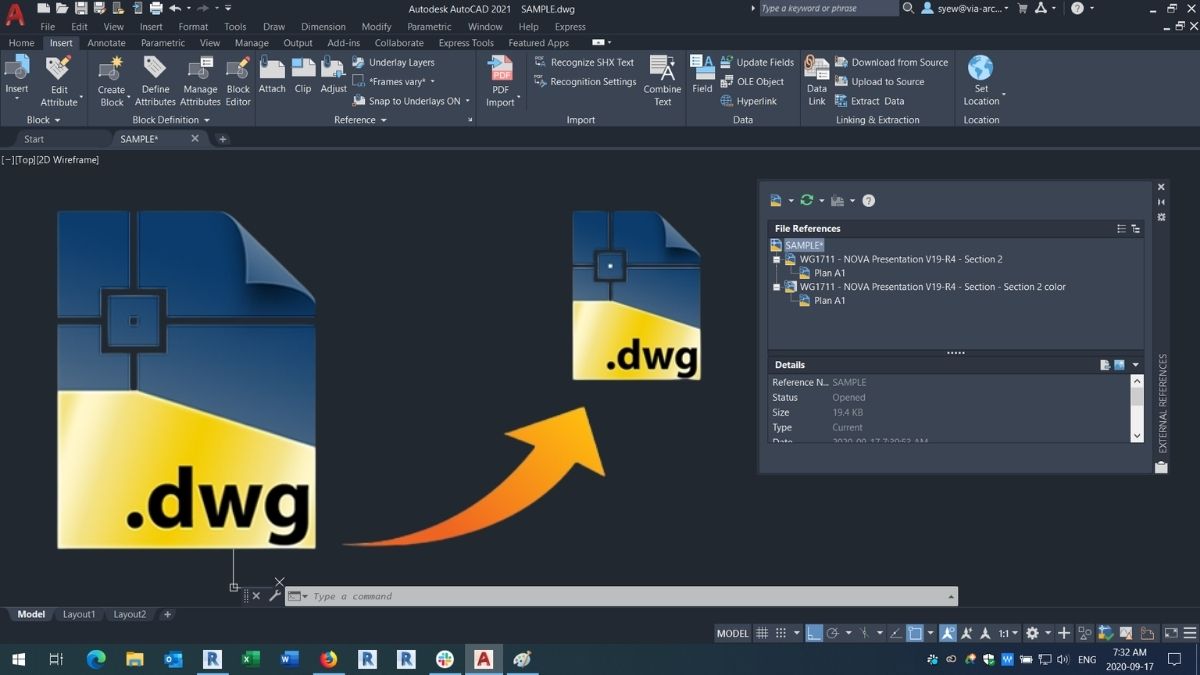This screenshot has height=675, width=1200.
Task: Click Upload to Source
Action: click(879, 82)
